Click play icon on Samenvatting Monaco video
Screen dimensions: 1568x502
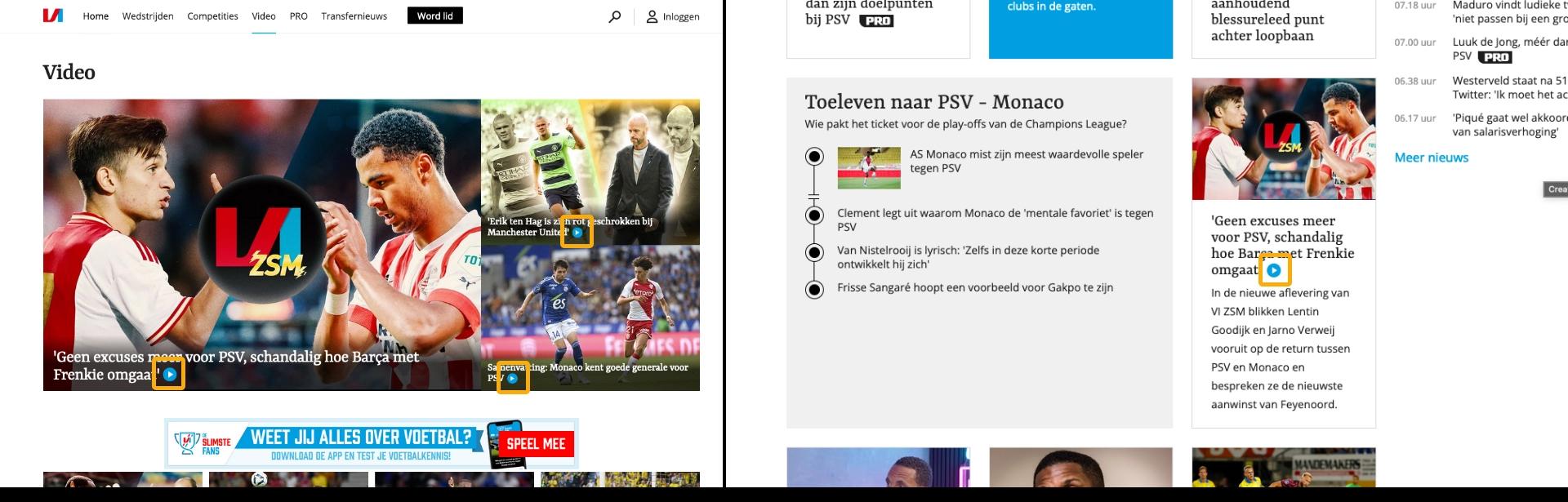513,379
